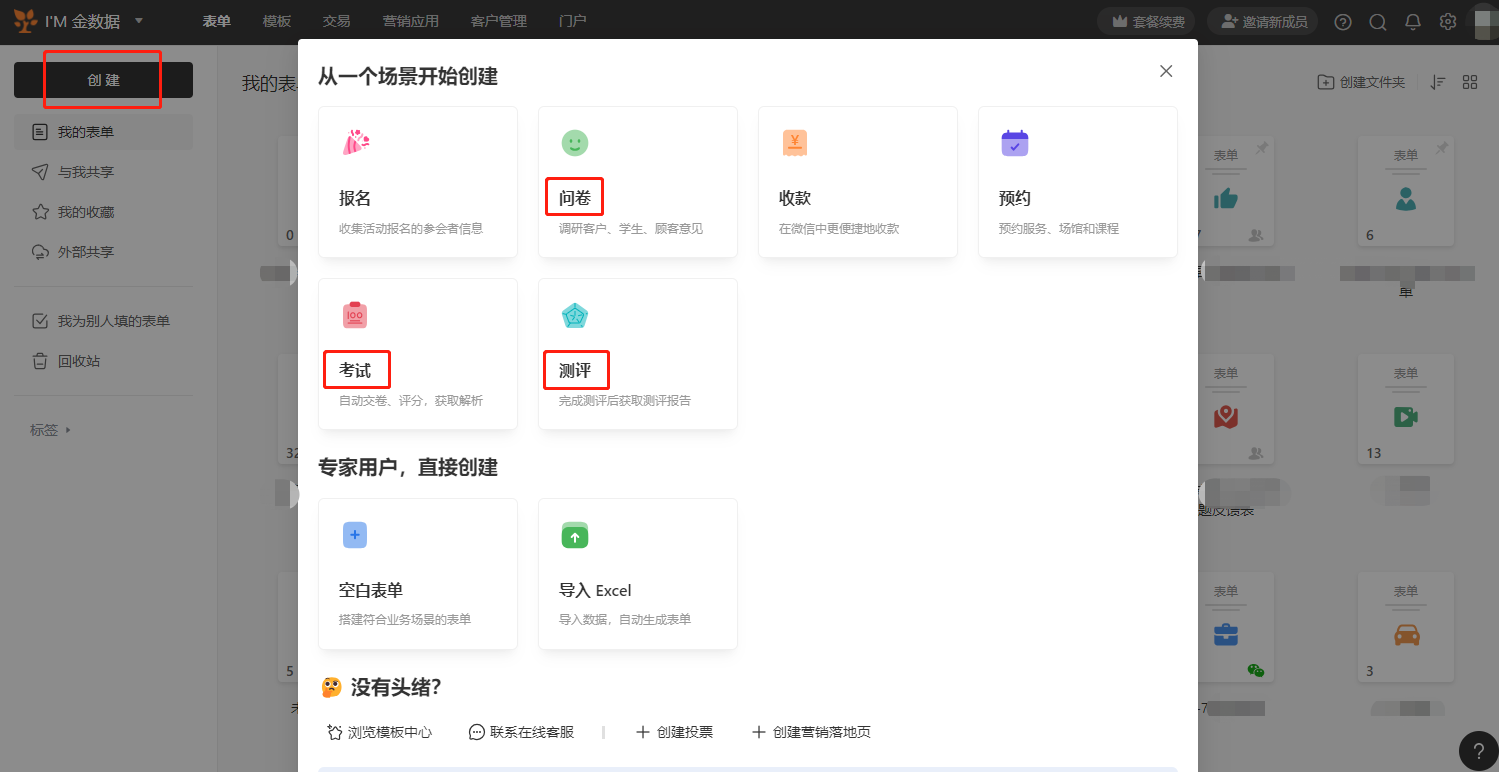
Task: Switch to the 模板 top tab
Action: coord(277,21)
